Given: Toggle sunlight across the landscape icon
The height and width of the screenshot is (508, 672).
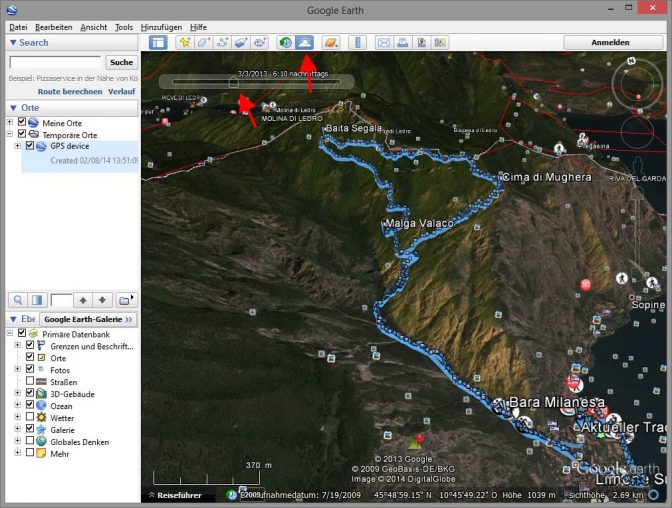Looking at the screenshot, I should click(x=304, y=42).
